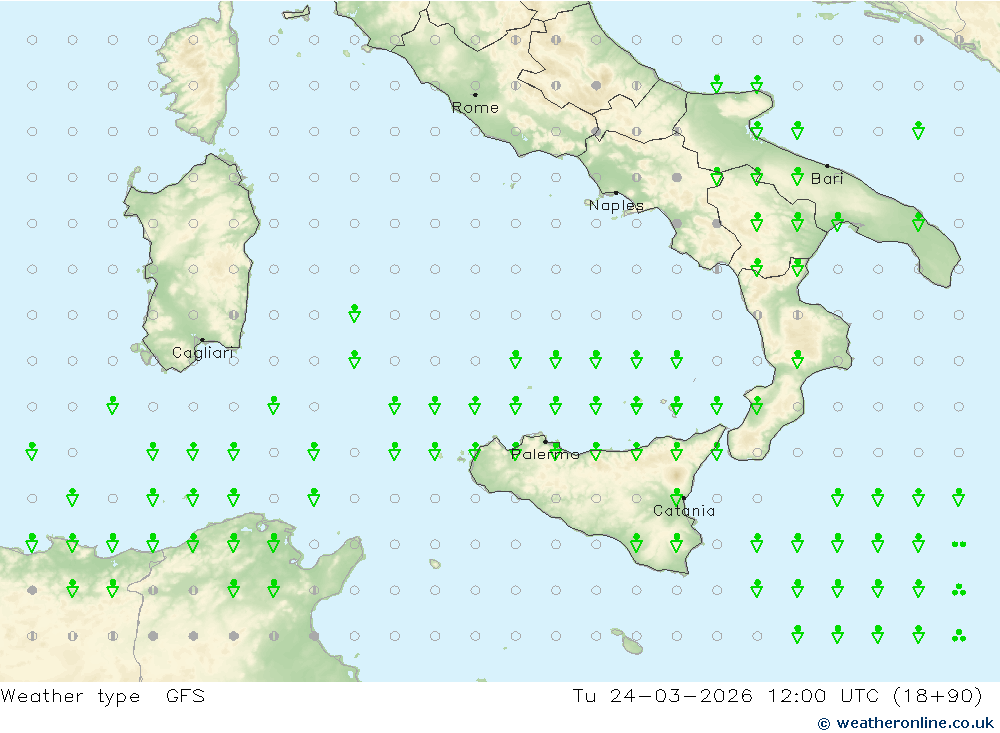This screenshot has height=733, width=1000.
Task: Click the black city dot marking Catania
Action: pyautogui.click(x=684, y=498)
